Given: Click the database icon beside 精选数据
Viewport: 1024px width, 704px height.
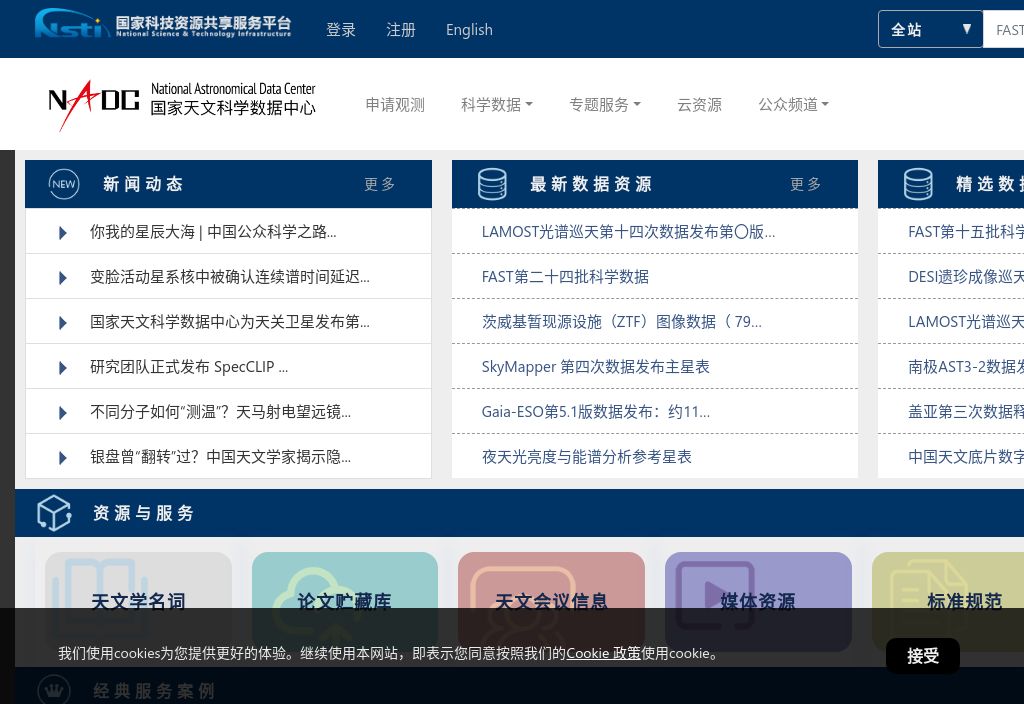Looking at the screenshot, I should point(918,184).
